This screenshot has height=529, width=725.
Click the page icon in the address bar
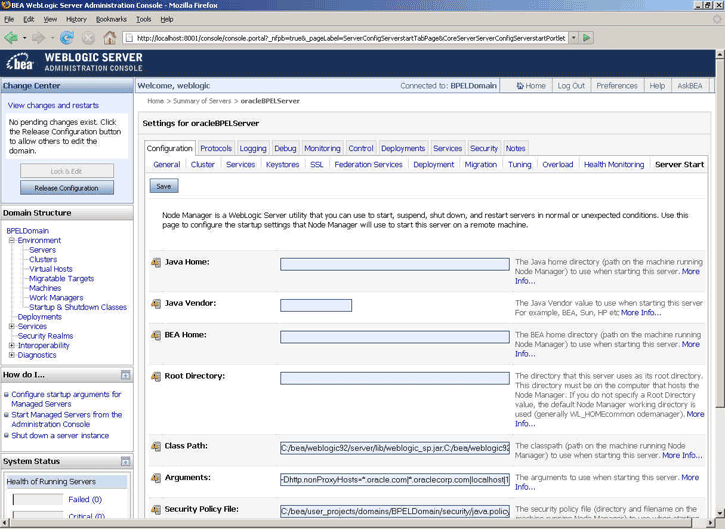pos(129,38)
